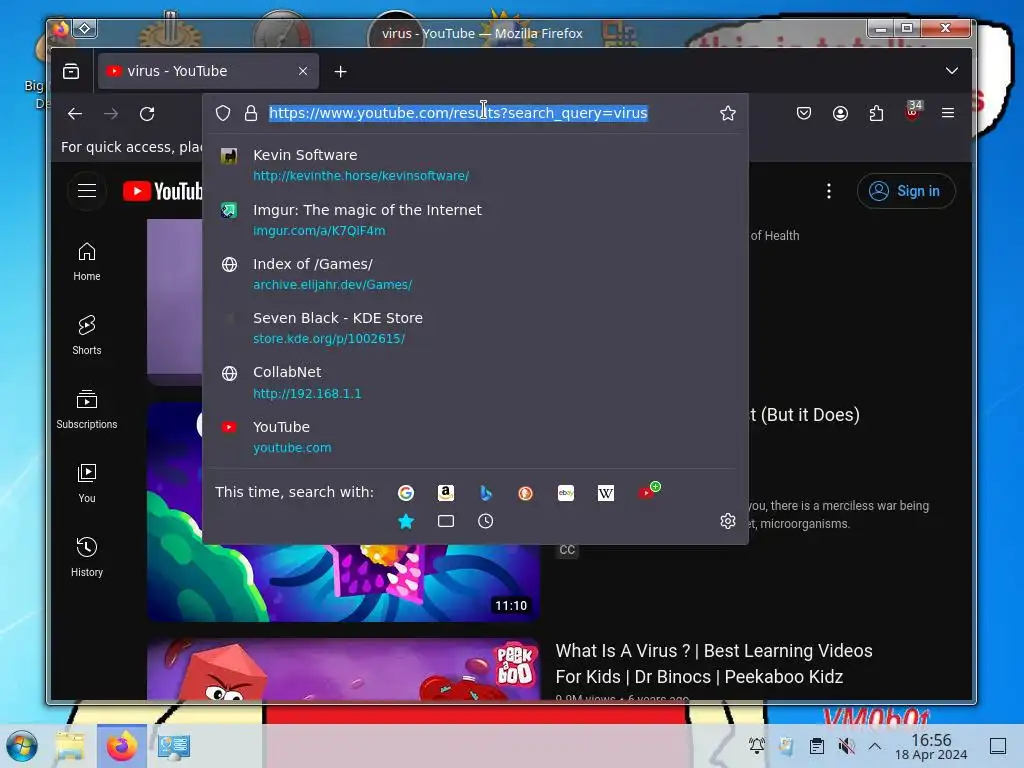Open the clock showing 16:56

point(931,746)
